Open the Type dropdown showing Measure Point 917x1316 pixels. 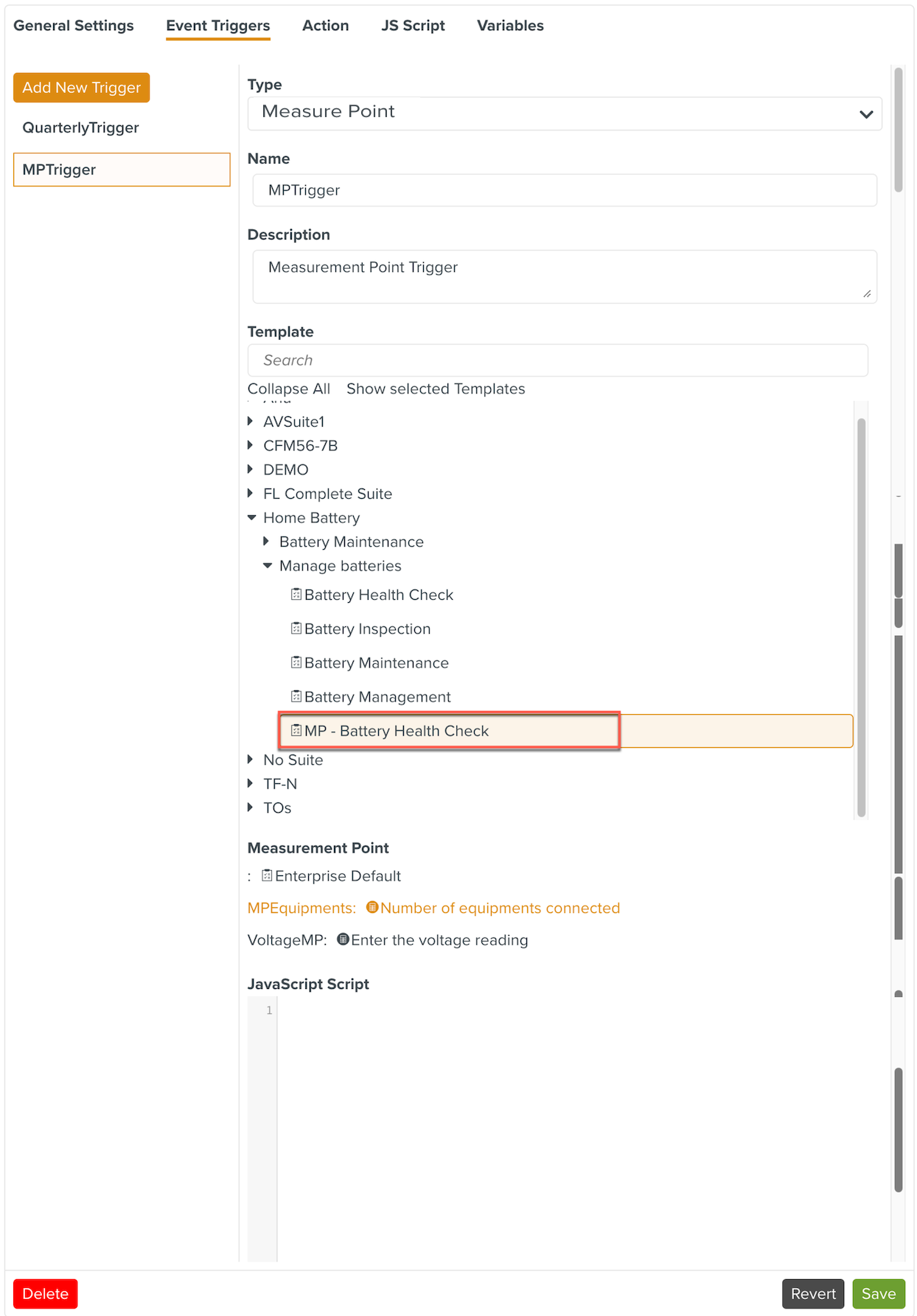click(564, 113)
